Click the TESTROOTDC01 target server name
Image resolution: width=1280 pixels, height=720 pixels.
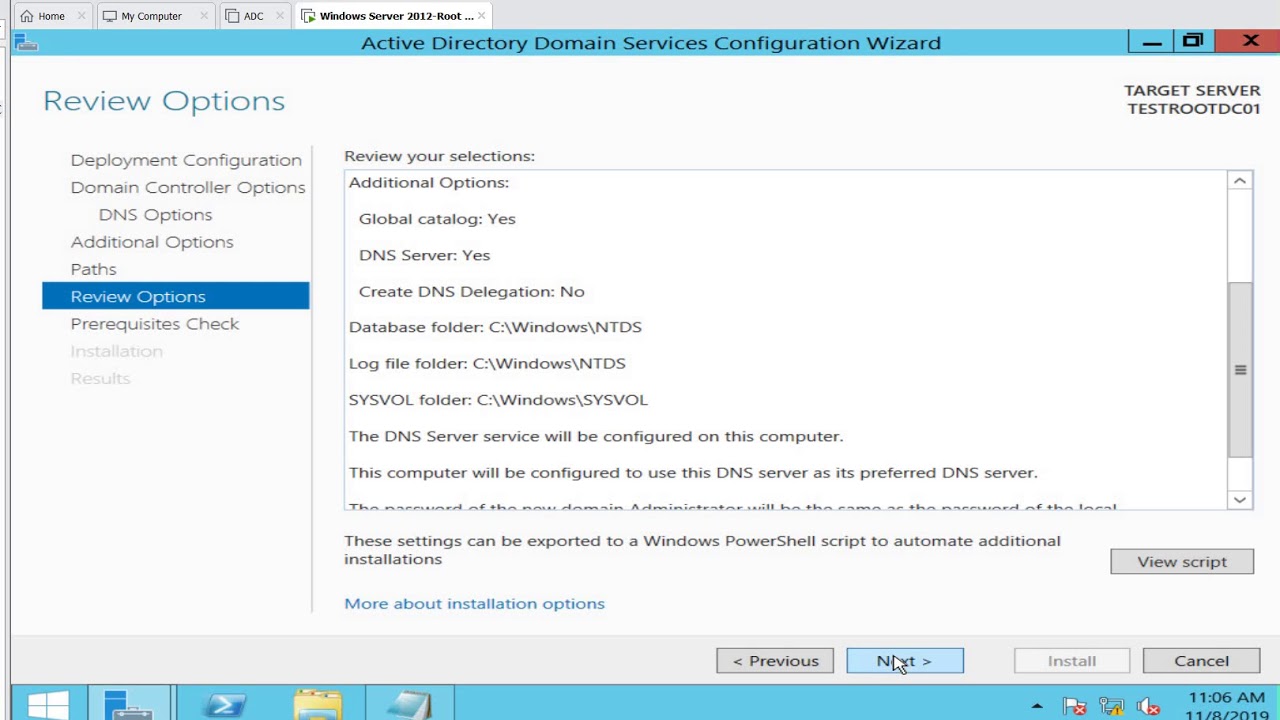click(1194, 109)
